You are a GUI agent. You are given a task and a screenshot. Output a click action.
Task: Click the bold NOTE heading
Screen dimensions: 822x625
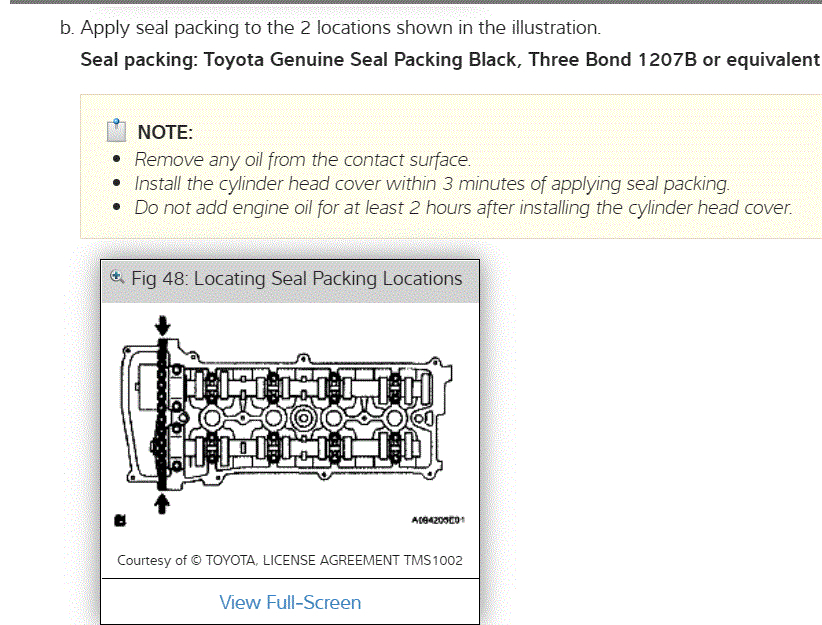165,132
